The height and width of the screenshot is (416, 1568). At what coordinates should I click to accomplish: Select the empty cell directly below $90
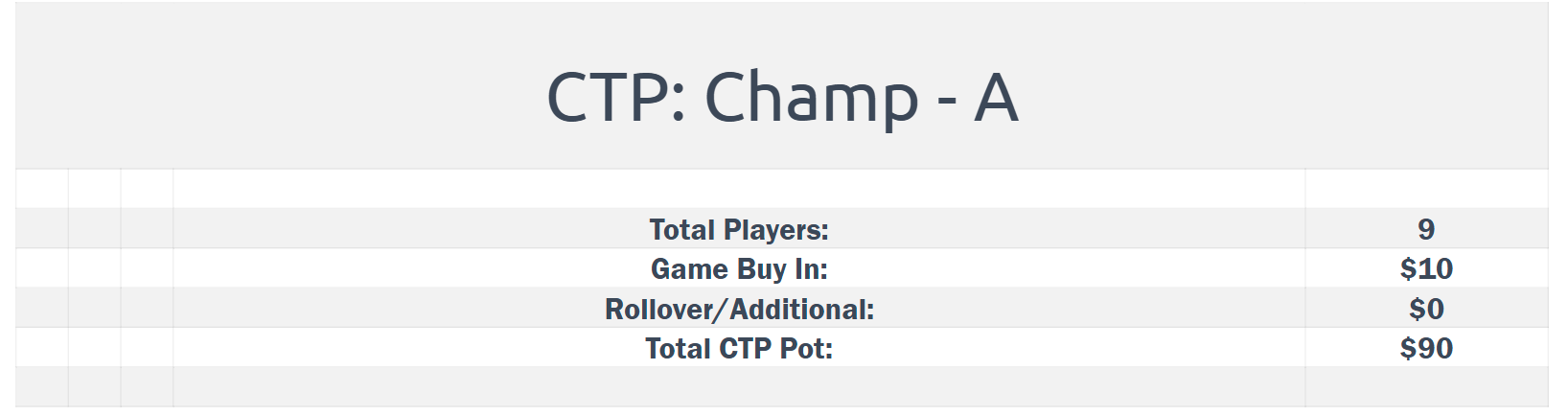pyautogui.click(x=1426, y=386)
